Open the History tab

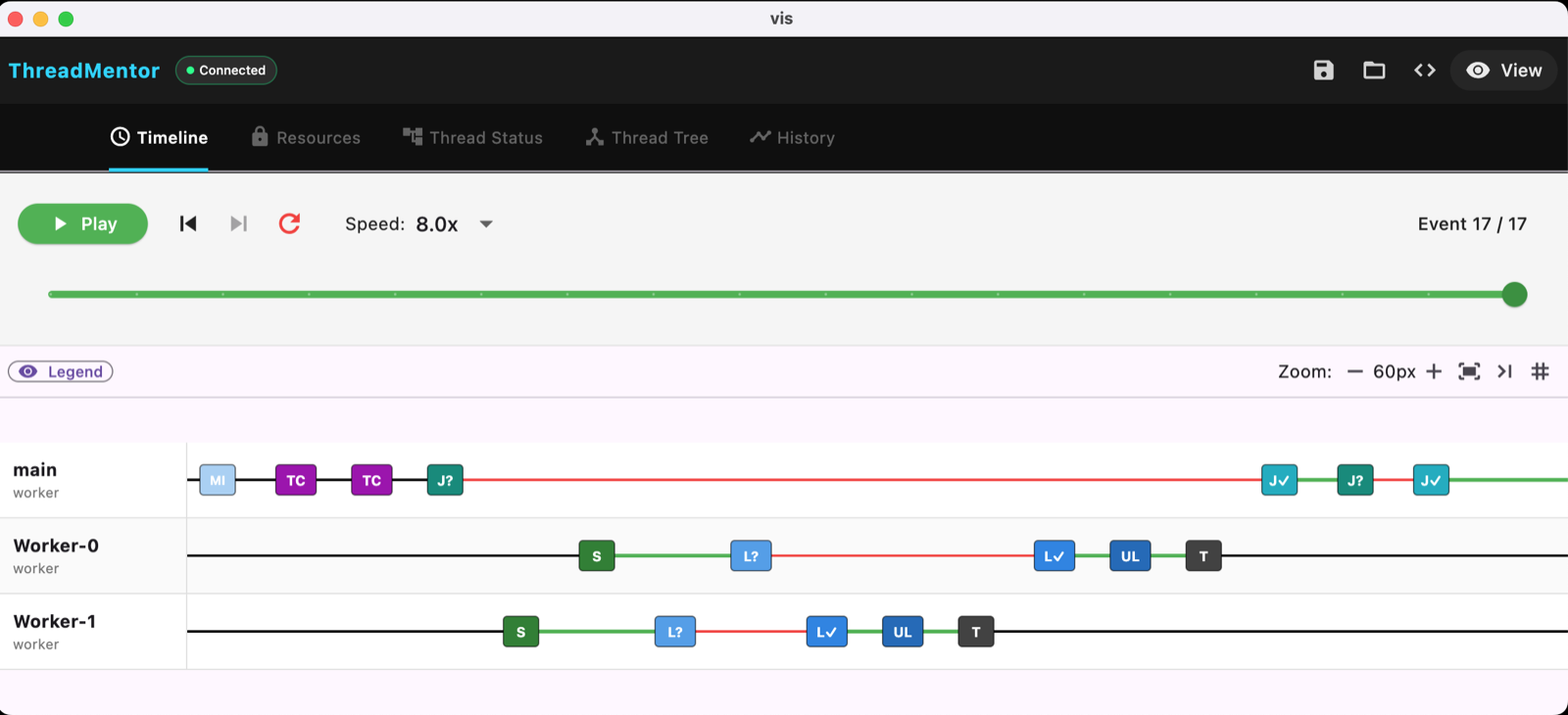792,138
